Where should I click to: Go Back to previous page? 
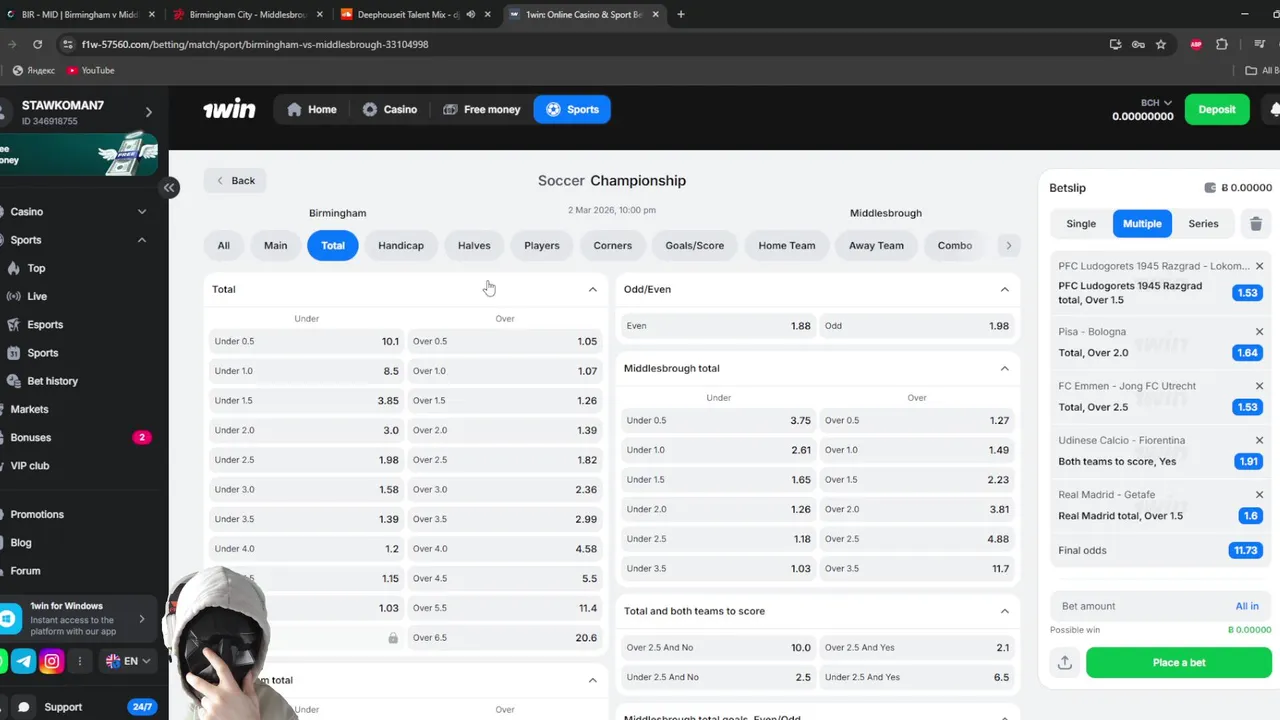pos(235,181)
